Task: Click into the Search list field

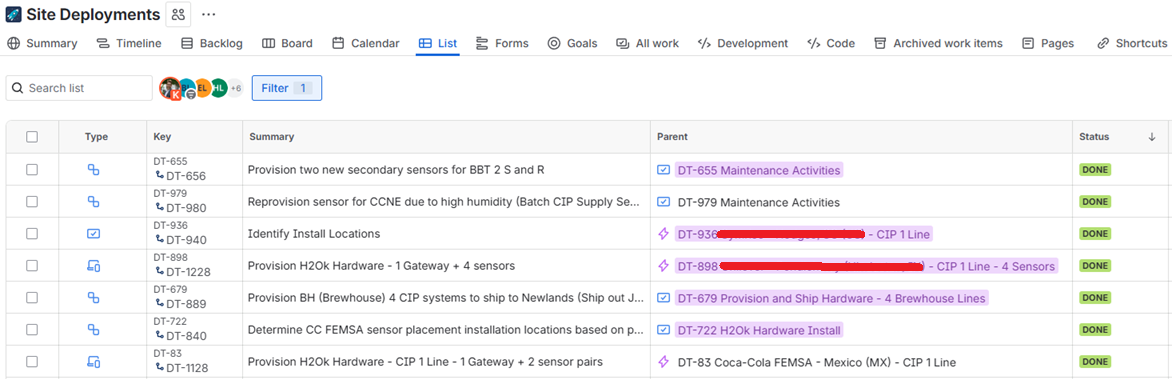Action: (79, 88)
